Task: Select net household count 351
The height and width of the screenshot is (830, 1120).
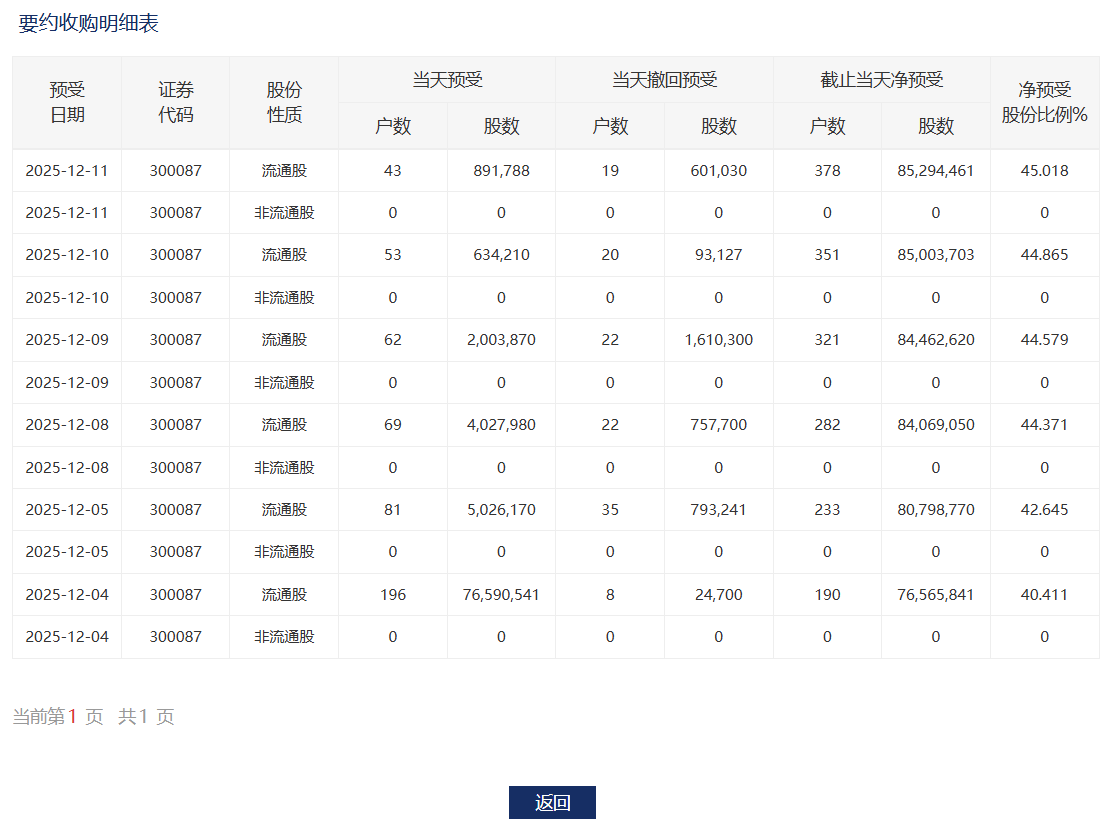Action: click(x=827, y=255)
